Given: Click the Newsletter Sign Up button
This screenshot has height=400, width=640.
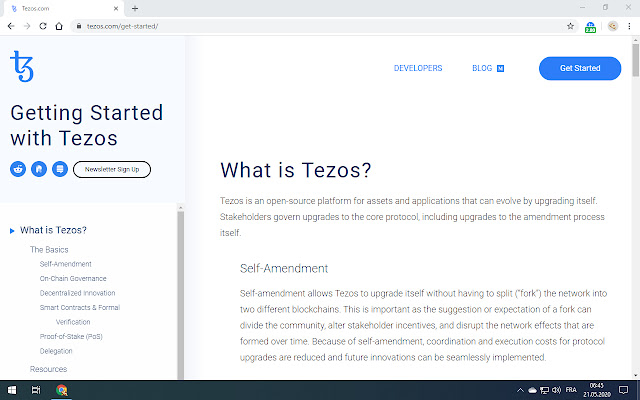Looking at the screenshot, I should coord(112,169).
